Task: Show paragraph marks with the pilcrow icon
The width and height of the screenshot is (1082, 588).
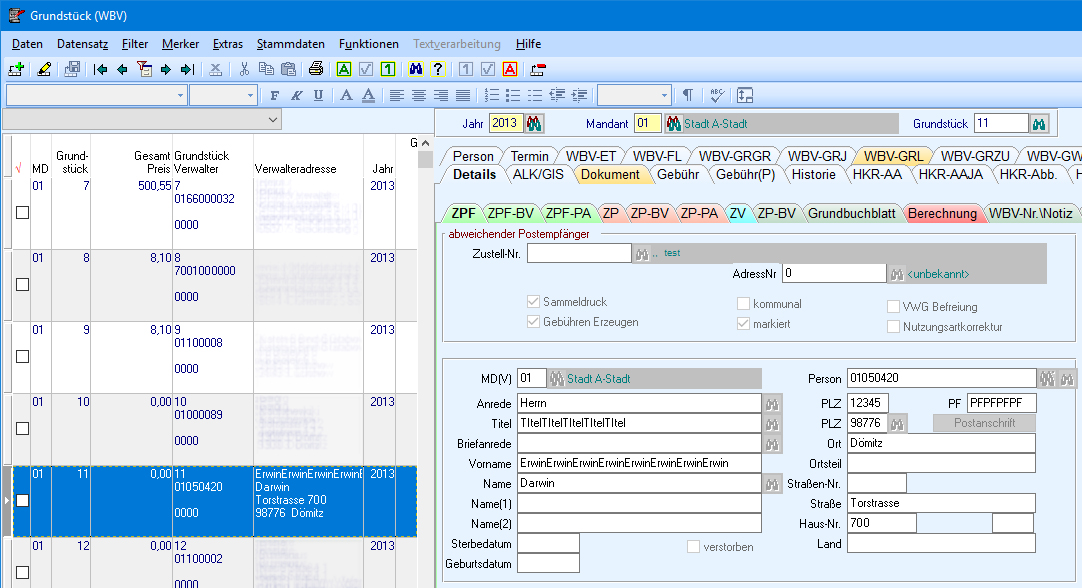Action: pyautogui.click(x=688, y=95)
